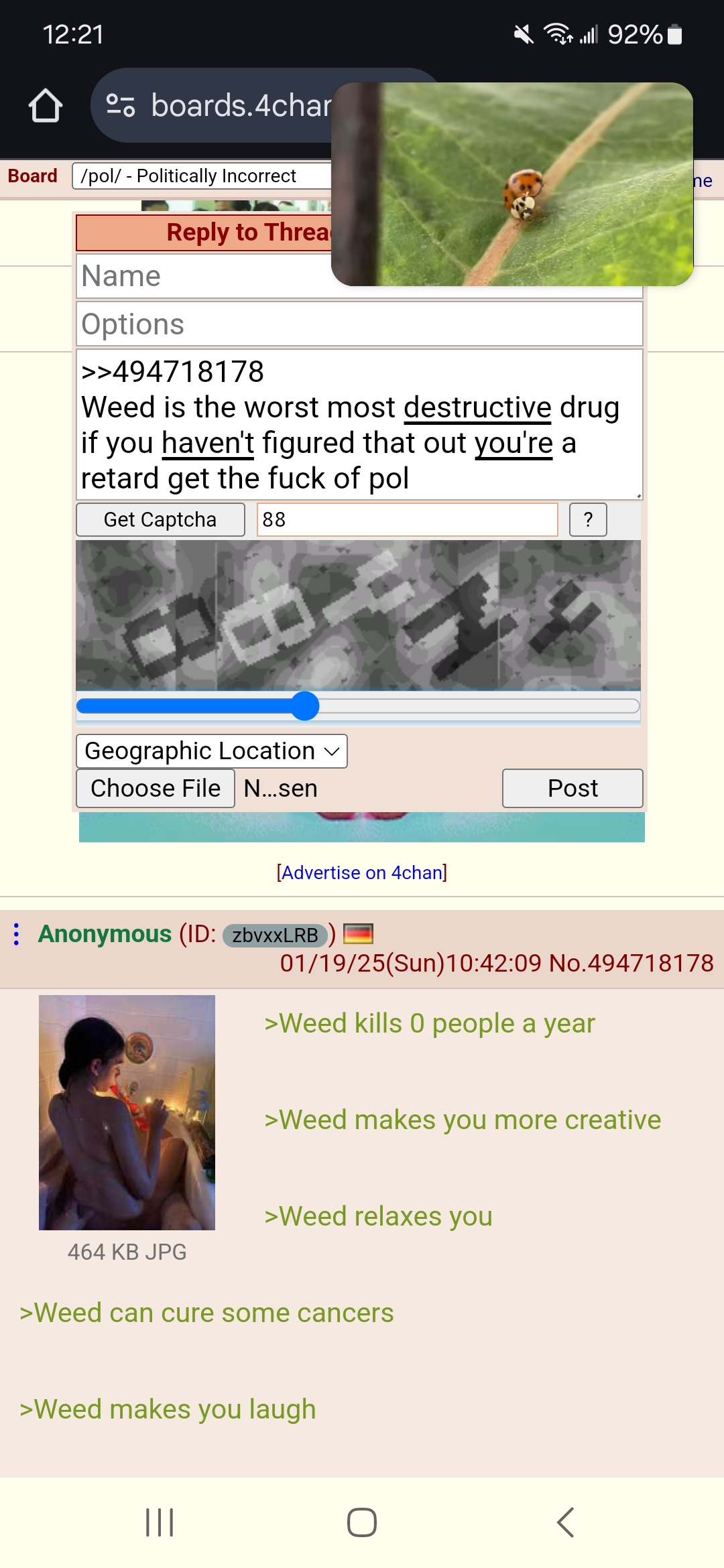This screenshot has height=1568, width=724.
Task: Click poster ID zbvxxLRB badge
Action: [x=275, y=935]
